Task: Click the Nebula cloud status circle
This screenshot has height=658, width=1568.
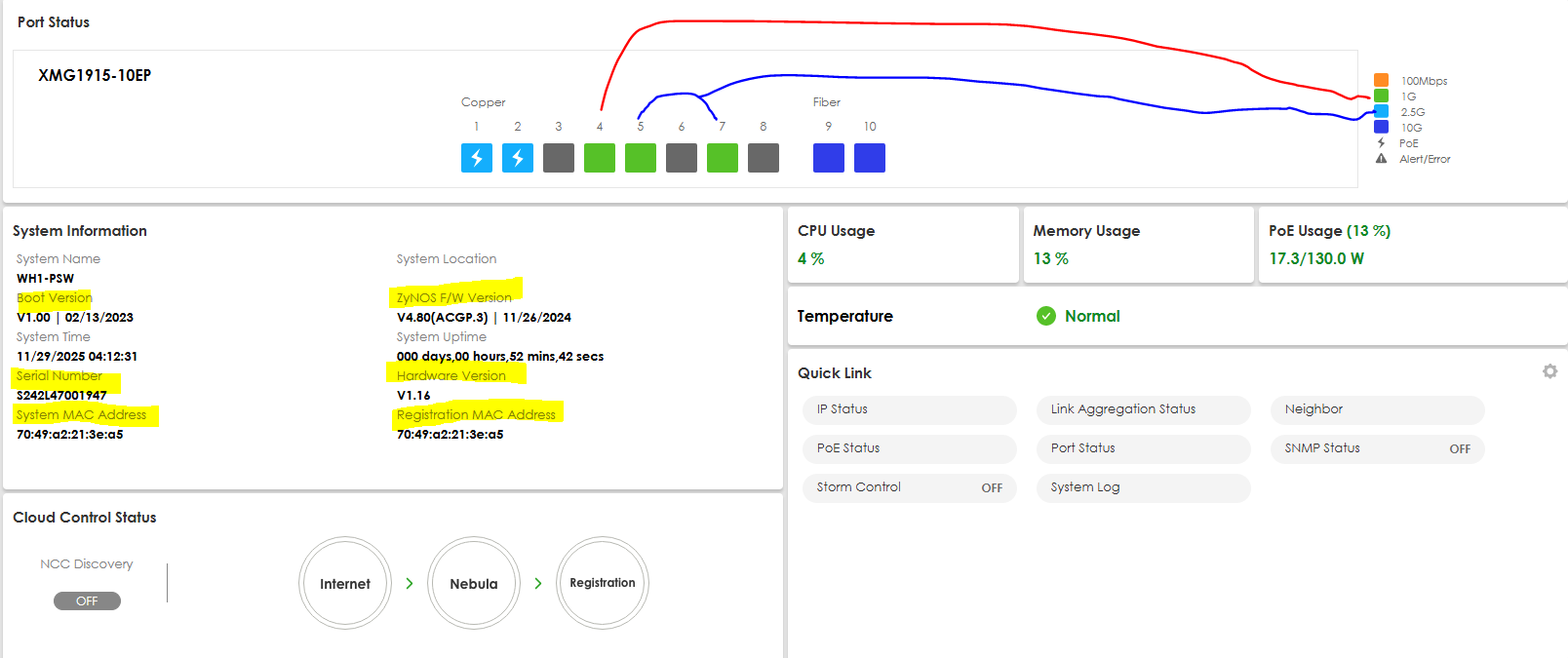Action: coord(474,583)
